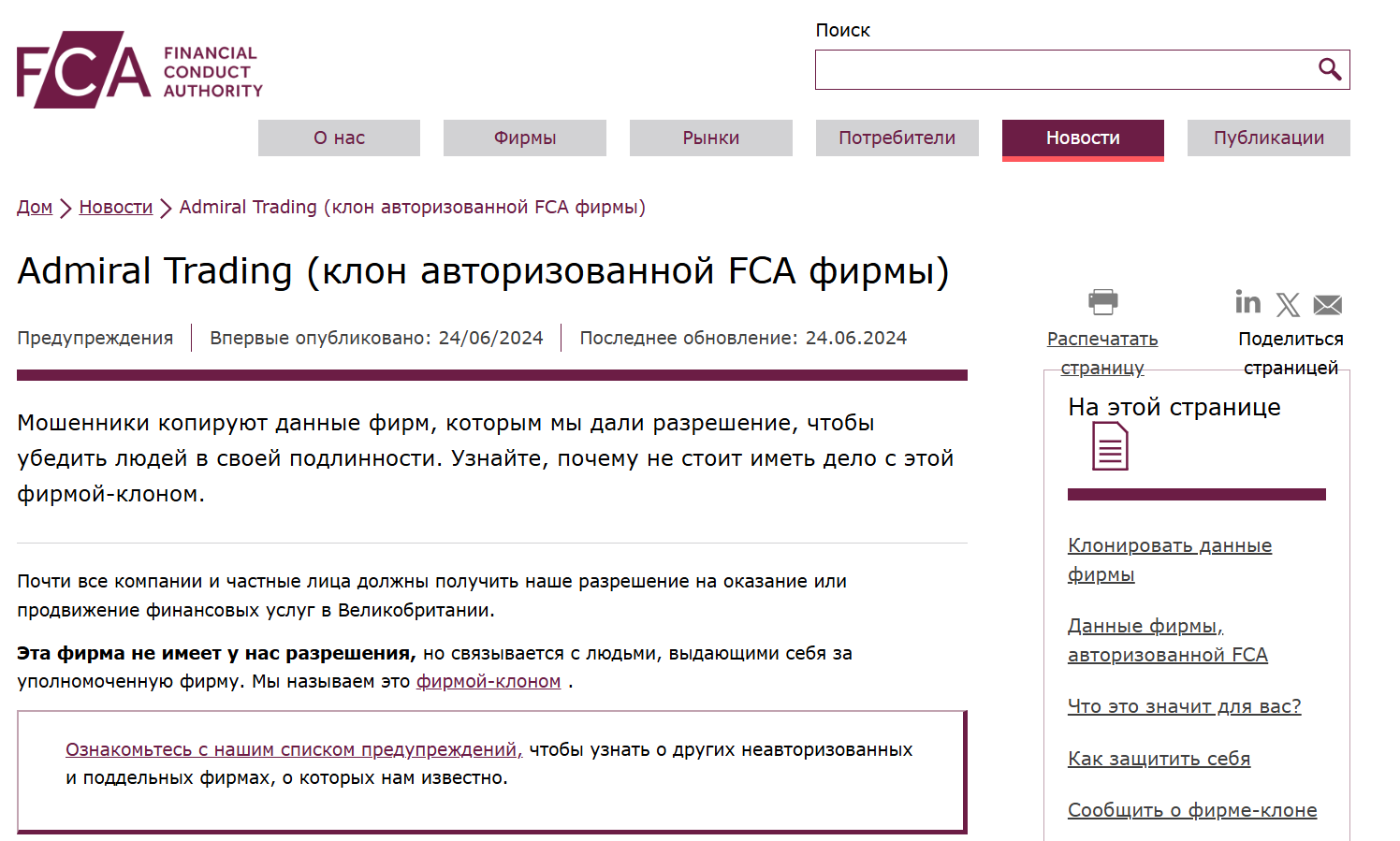Image resolution: width=1400 pixels, height=841 pixels.
Task: Open the "О нас" menu
Action: (339, 138)
